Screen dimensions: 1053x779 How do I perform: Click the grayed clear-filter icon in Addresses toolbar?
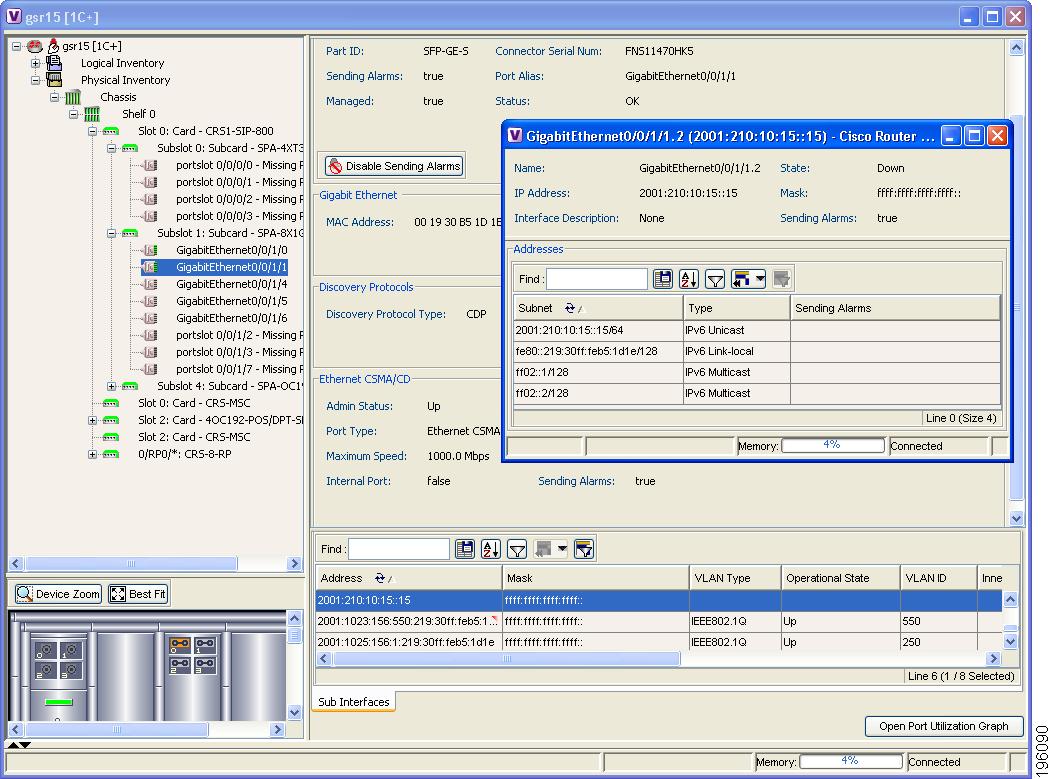tap(781, 279)
